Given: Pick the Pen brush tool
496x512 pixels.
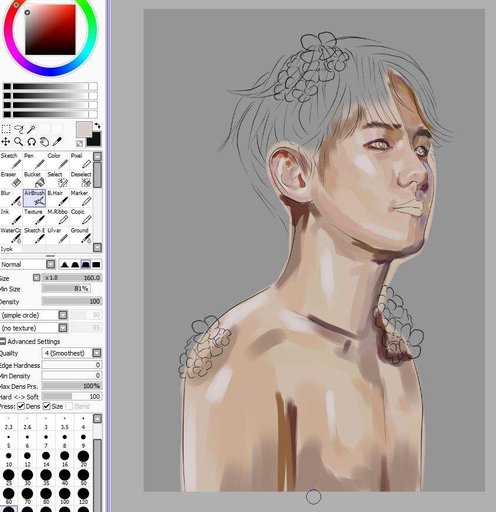Looking at the screenshot, I should 34,160.
